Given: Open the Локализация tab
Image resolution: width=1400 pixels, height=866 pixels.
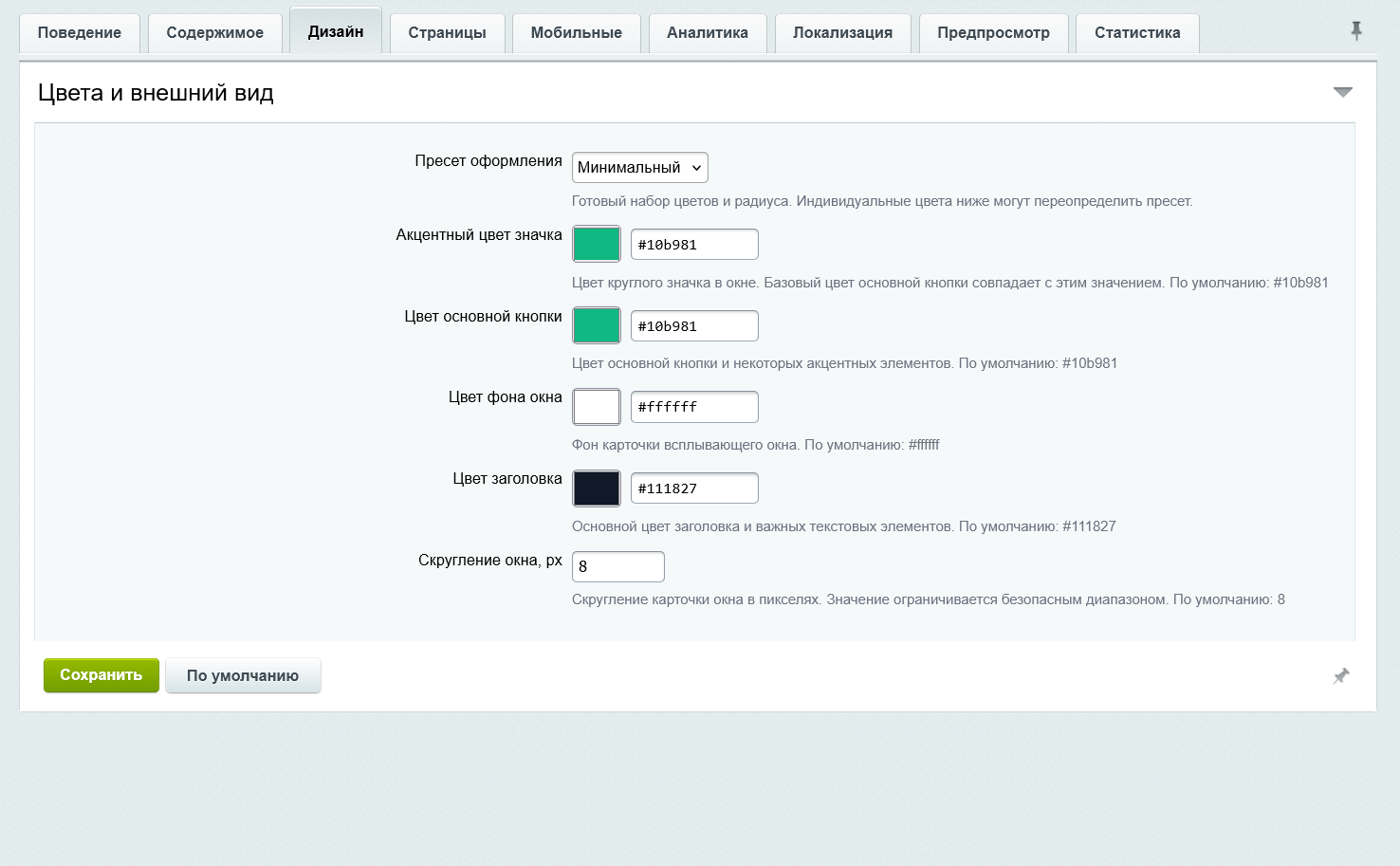Looking at the screenshot, I should (x=843, y=33).
